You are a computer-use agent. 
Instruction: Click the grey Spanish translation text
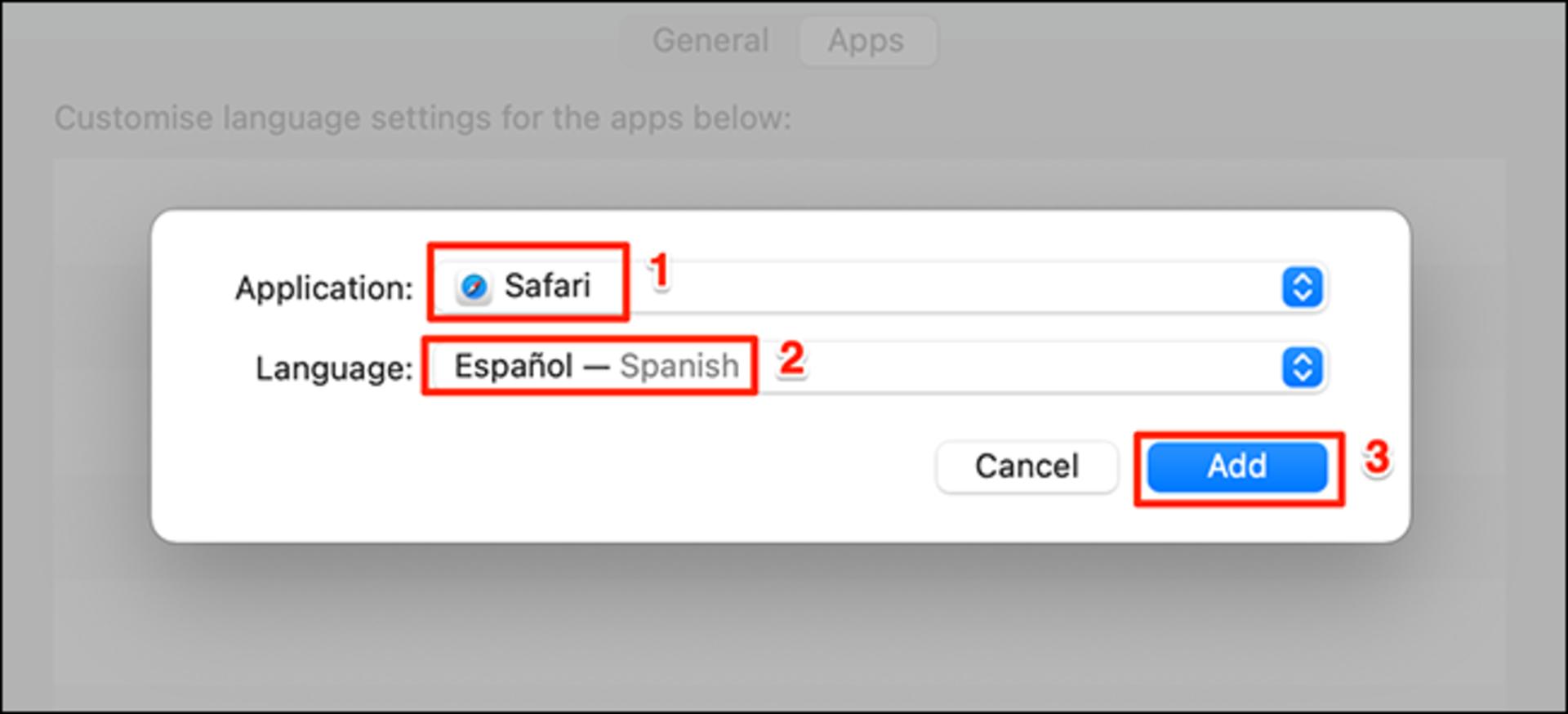coord(679,366)
